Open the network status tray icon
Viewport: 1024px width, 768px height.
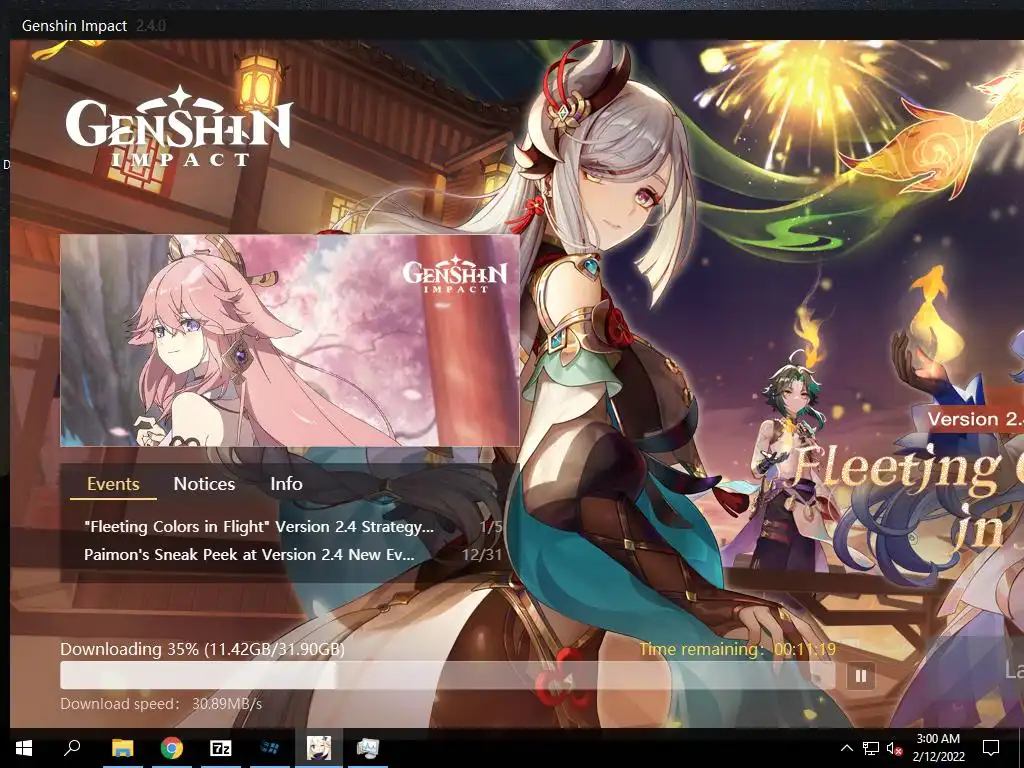point(871,748)
